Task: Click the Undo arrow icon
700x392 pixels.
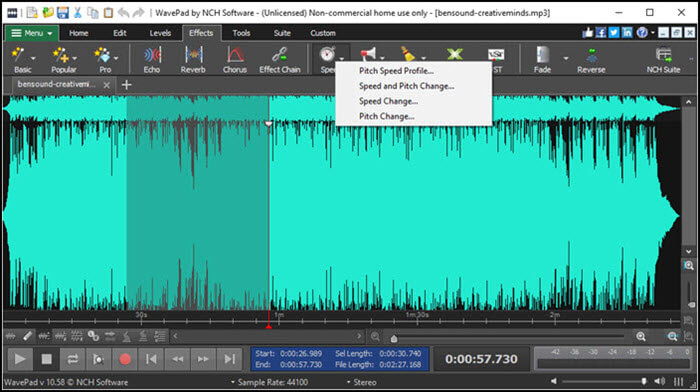Action: pos(123,13)
